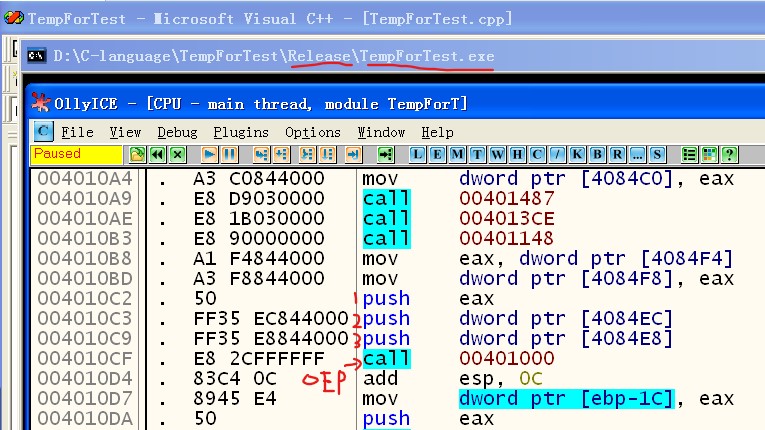Open the Options menu
The width and height of the screenshot is (765, 430).
[x=313, y=132]
